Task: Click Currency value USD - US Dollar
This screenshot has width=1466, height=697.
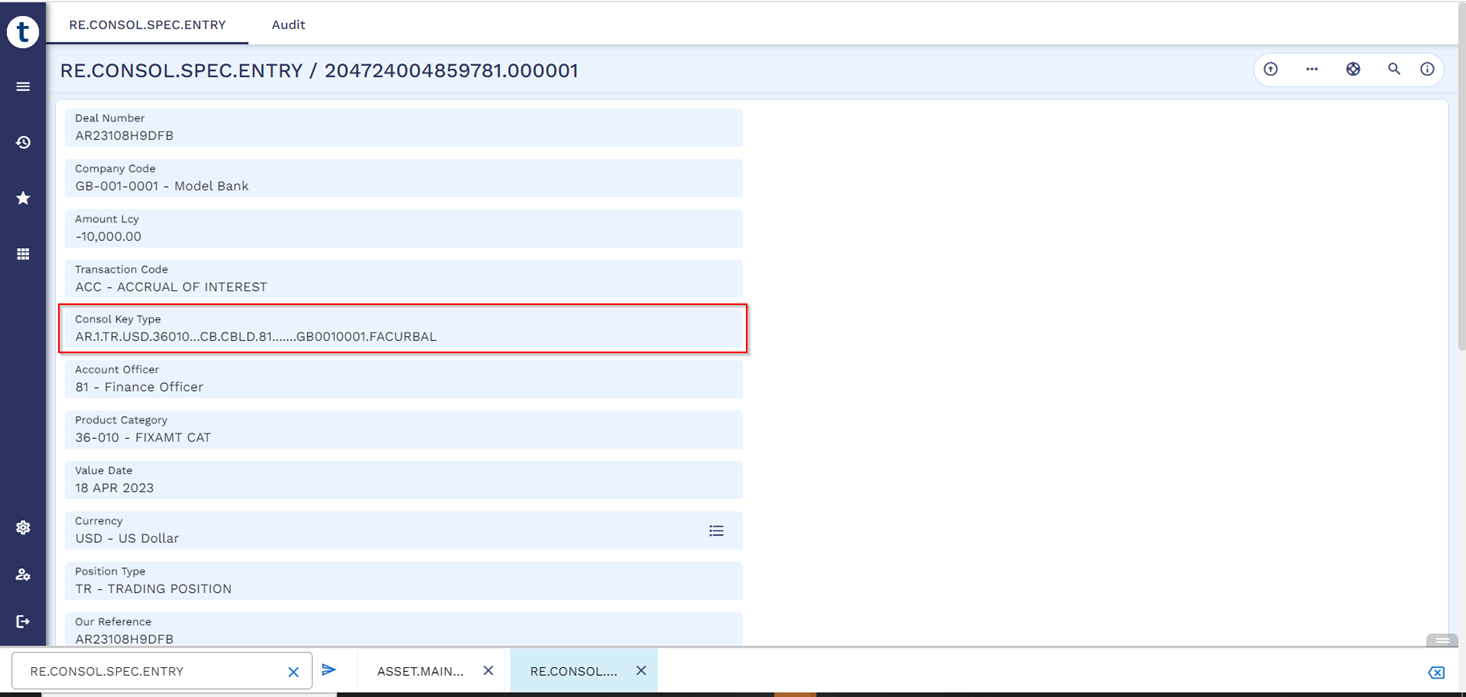Action: point(127,538)
